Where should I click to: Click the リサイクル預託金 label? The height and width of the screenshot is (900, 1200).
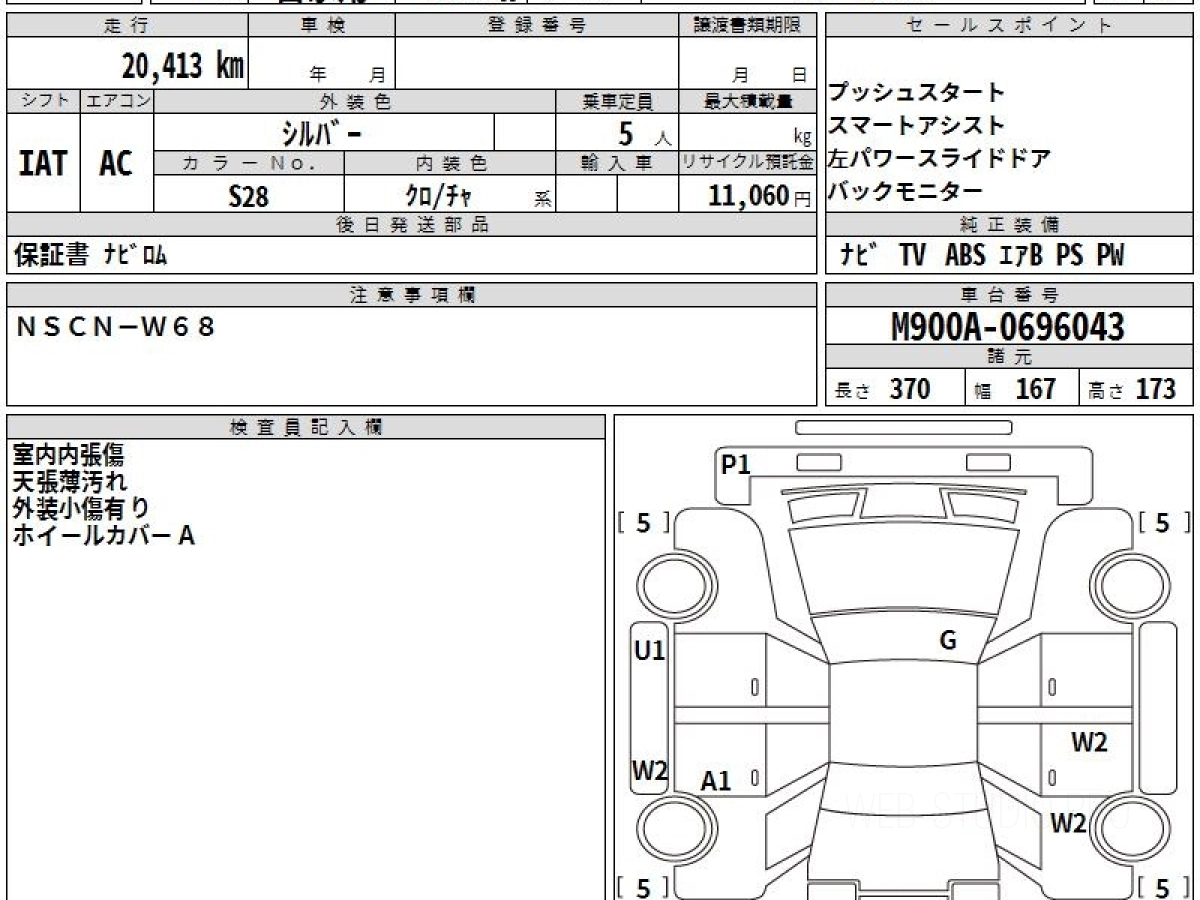[x=747, y=163]
